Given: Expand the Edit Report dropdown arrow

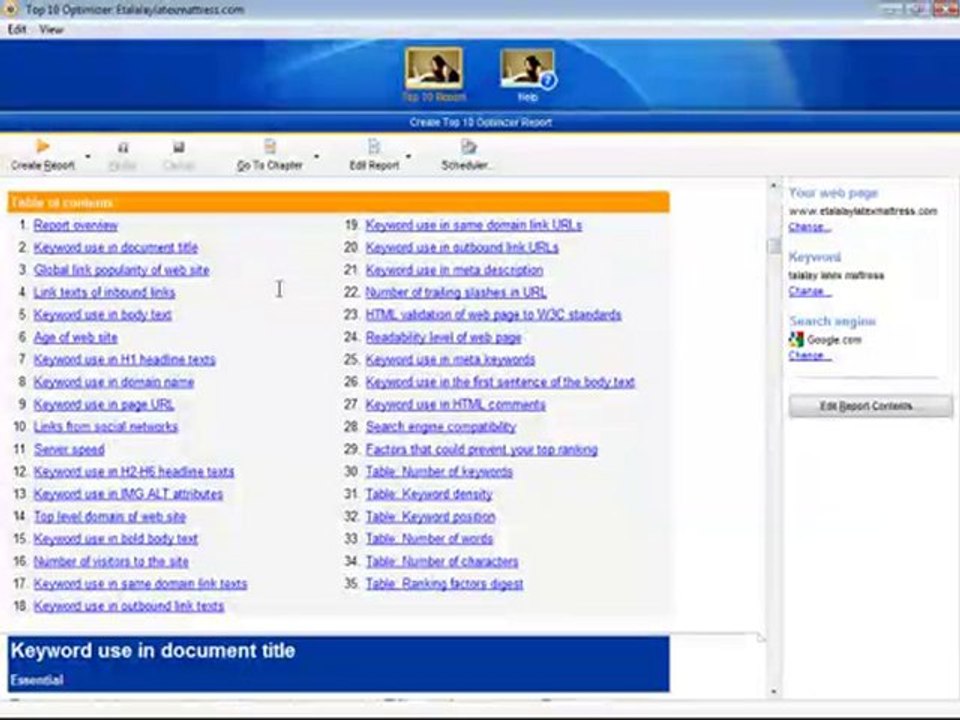Looking at the screenshot, I should [x=408, y=157].
